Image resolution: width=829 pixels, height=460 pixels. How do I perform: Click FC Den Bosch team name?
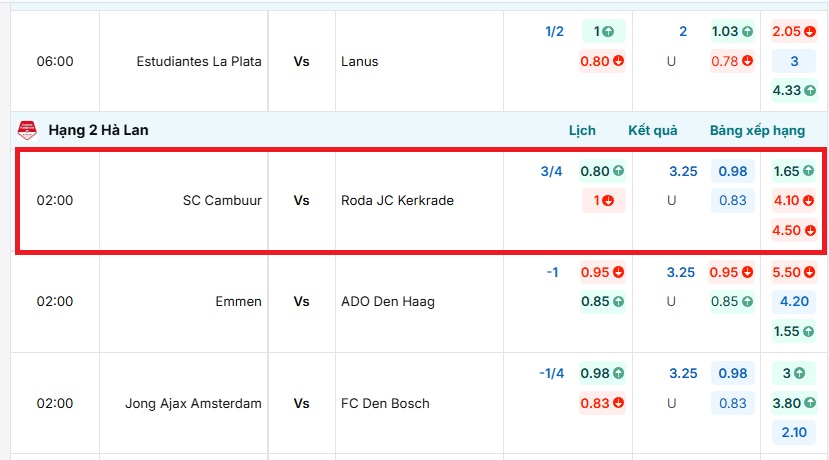click(x=385, y=403)
